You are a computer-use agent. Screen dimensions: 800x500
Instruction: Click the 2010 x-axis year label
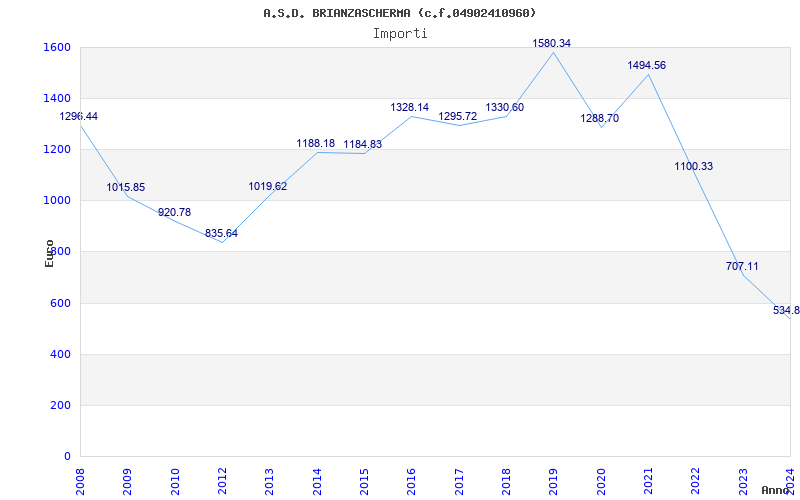coord(175,481)
